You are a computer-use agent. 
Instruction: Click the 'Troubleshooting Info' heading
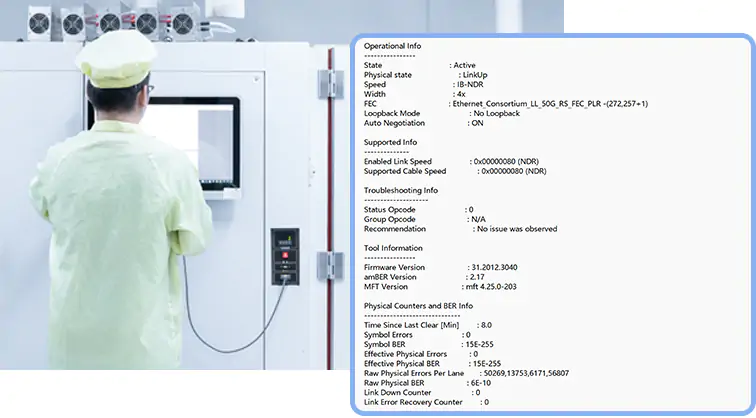(x=401, y=190)
